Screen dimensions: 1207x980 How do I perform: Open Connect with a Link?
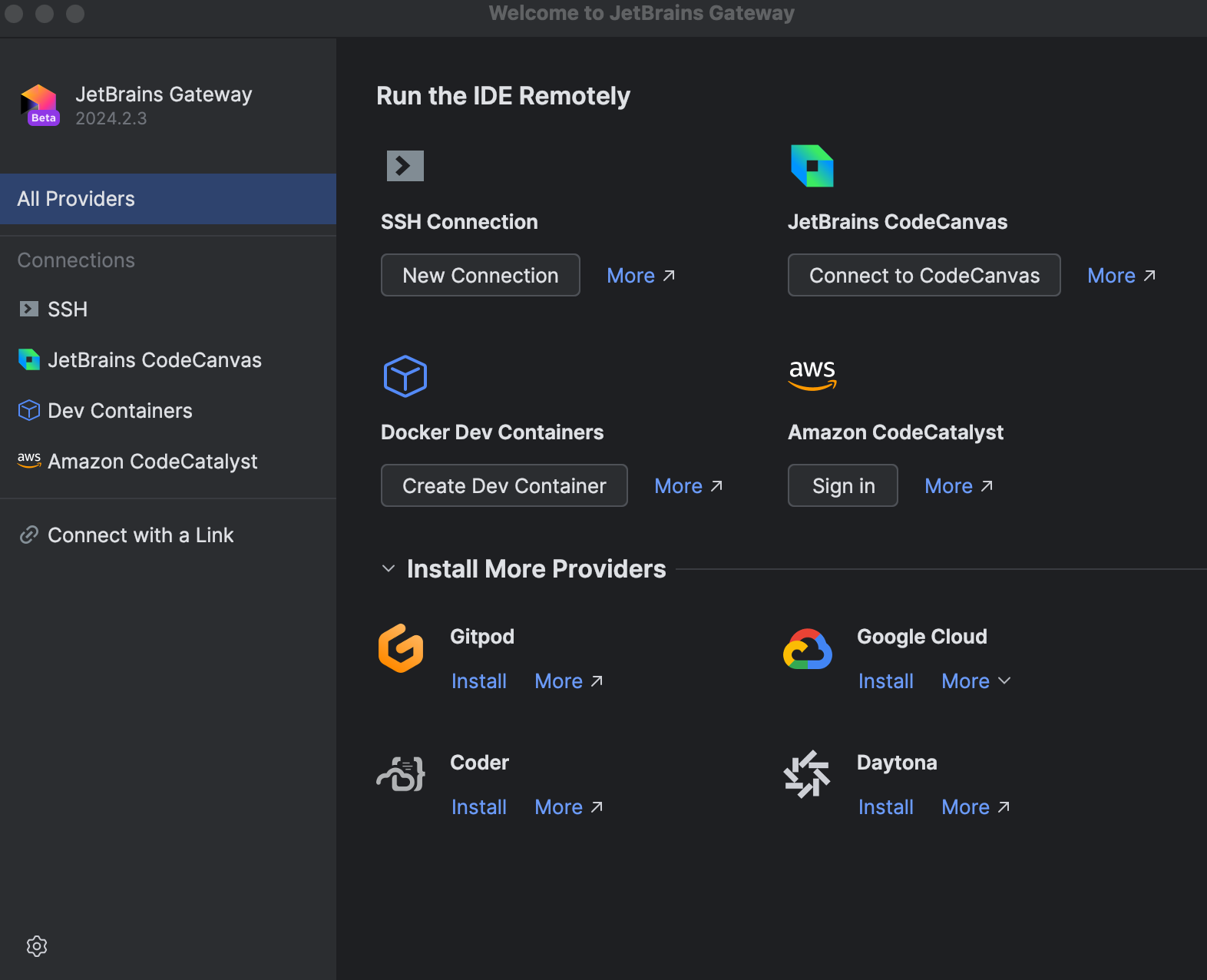point(140,535)
